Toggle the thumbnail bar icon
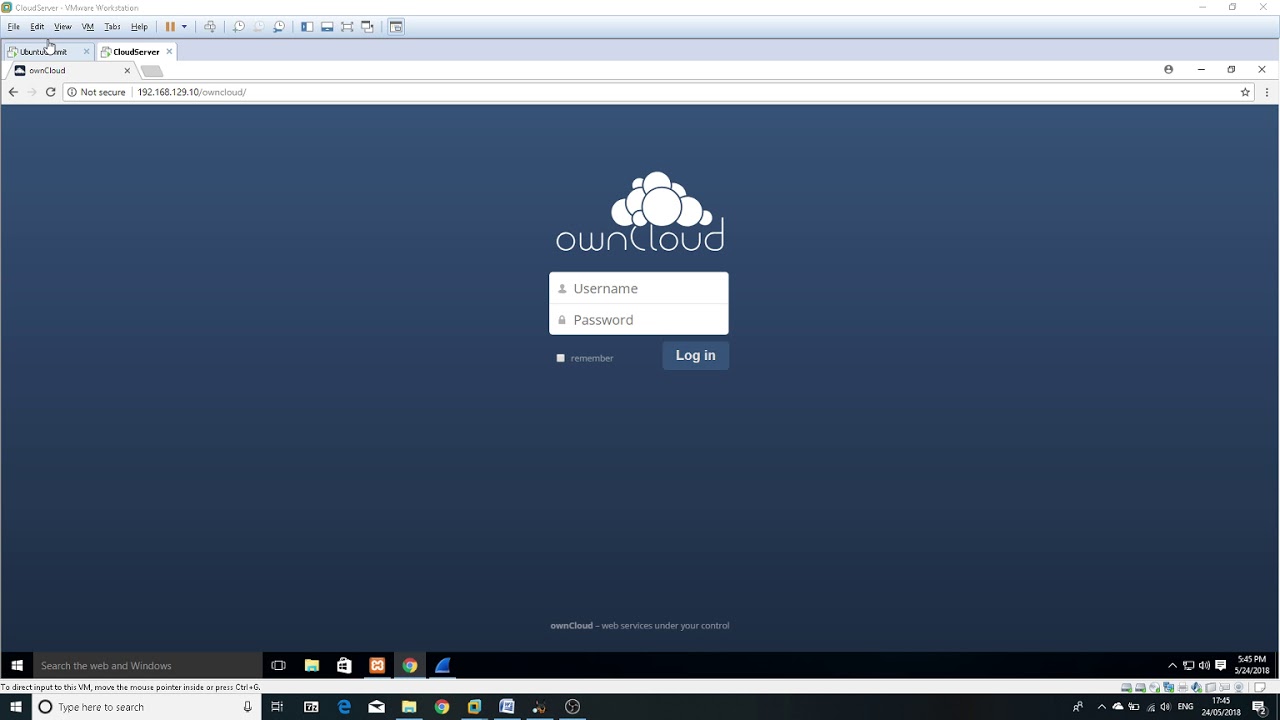Screen dimensions: 1280x720 tap(327, 27)
